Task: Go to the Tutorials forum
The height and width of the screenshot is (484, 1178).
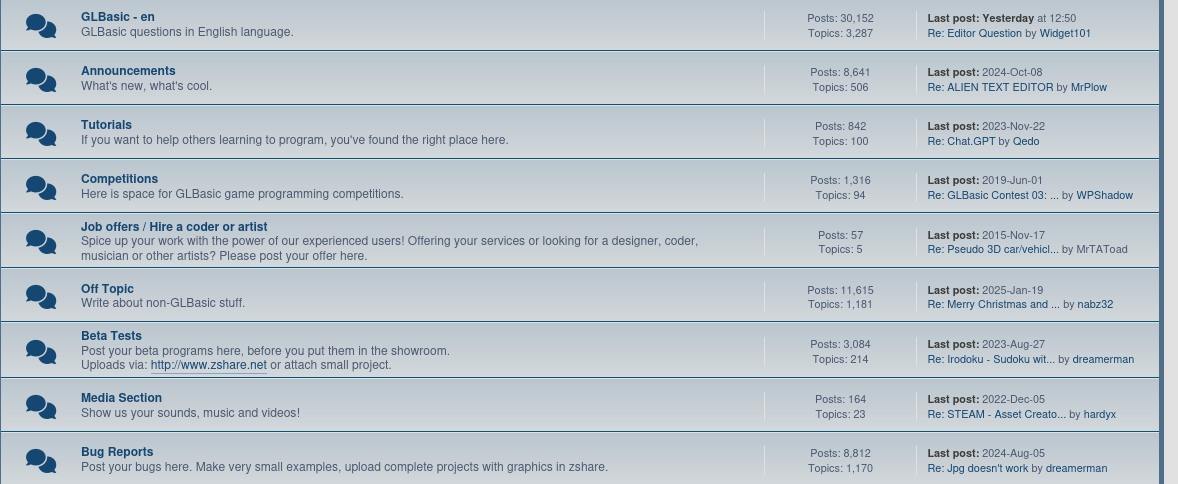Action: (107, 125)
